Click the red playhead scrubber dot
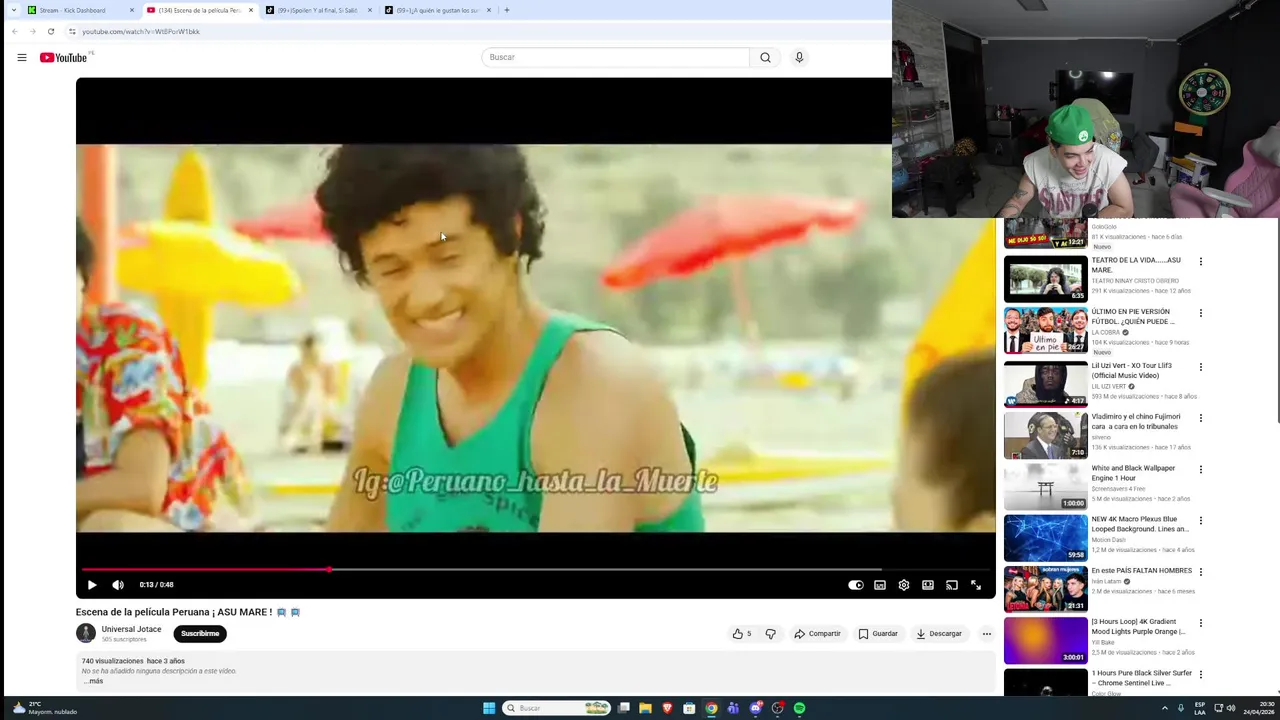The height and width of the screenshot is (720, 1280). pos(329,570)
